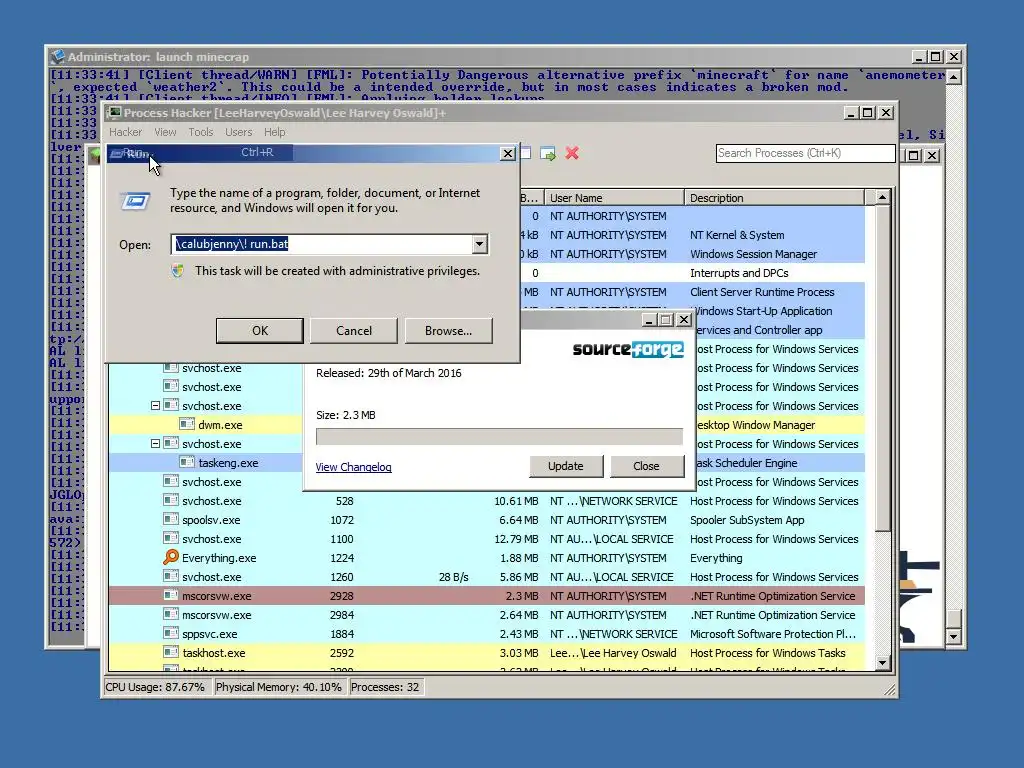
Task: Click the 'Client Server Runtime Process' description
Action: 762,292
